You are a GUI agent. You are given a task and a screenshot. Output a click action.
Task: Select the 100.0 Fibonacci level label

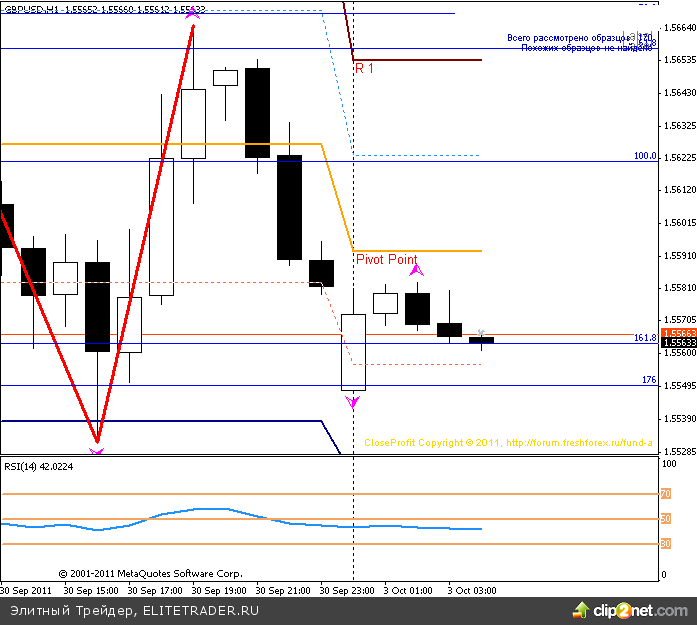pos(644,156)
